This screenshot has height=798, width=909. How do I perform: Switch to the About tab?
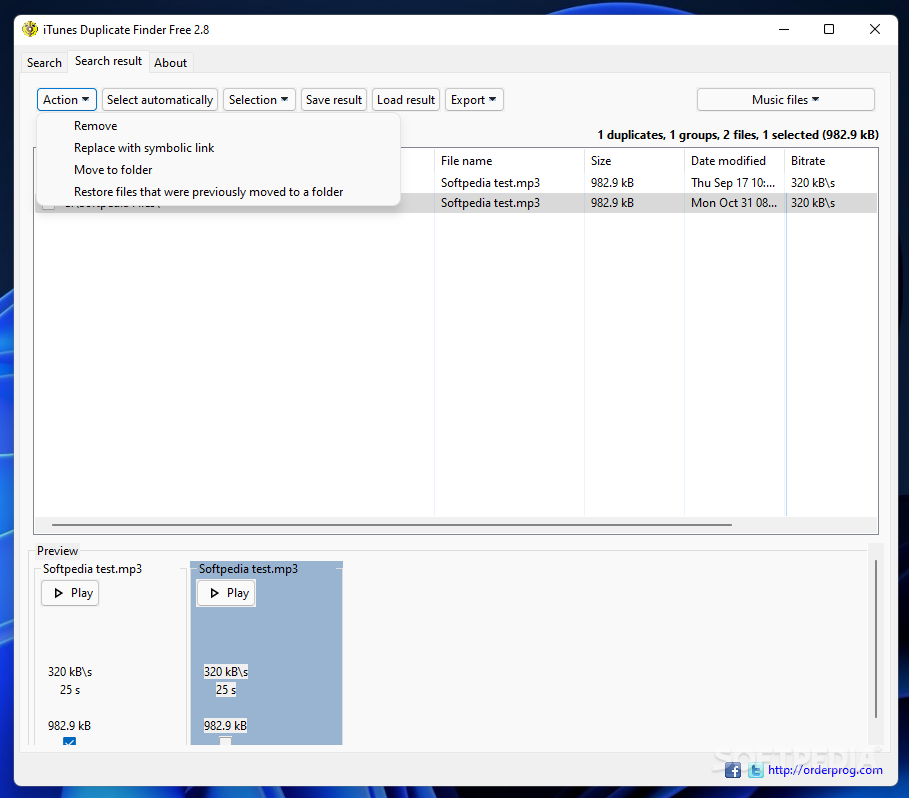click(170, 63)
